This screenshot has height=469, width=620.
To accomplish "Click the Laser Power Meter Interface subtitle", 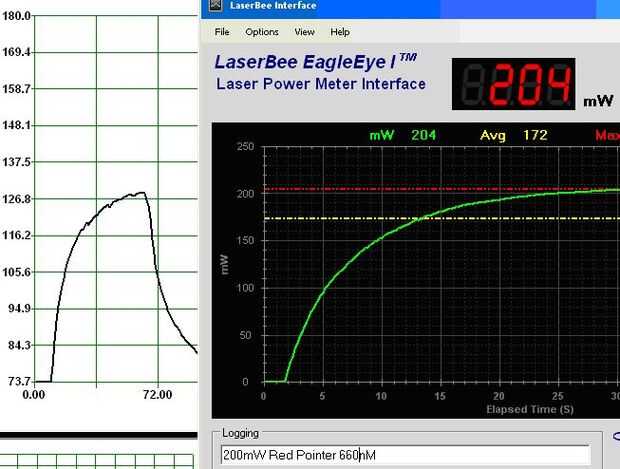I will [321, 84].
